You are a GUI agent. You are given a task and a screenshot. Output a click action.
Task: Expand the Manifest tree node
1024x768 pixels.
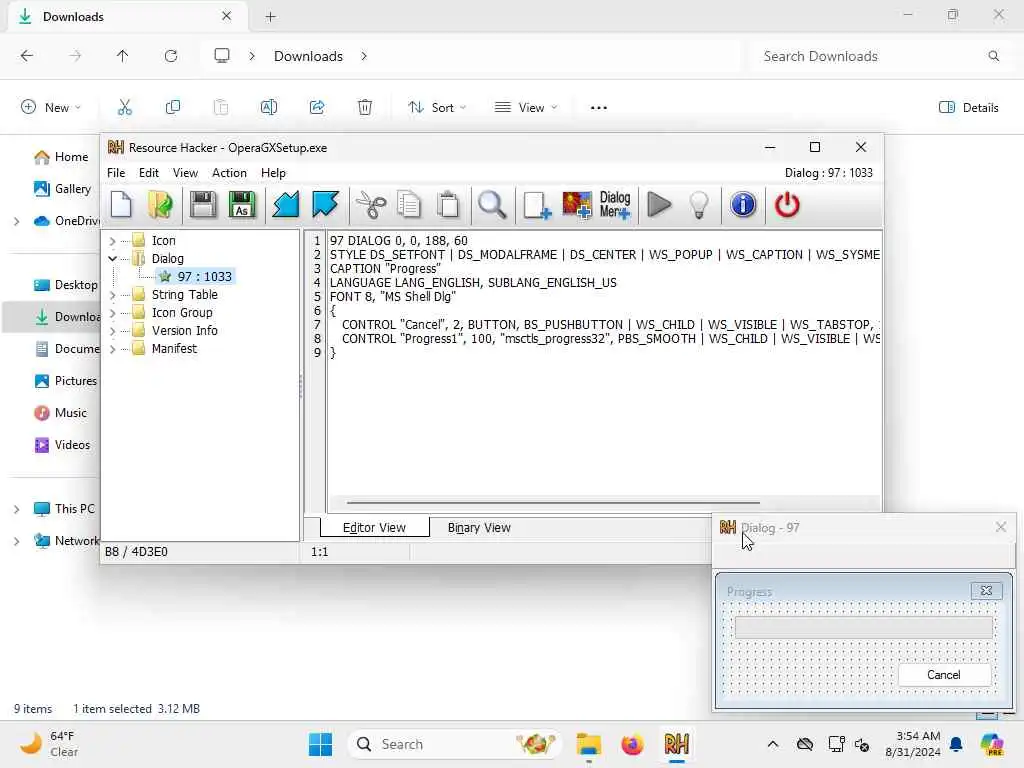[112, 349]
